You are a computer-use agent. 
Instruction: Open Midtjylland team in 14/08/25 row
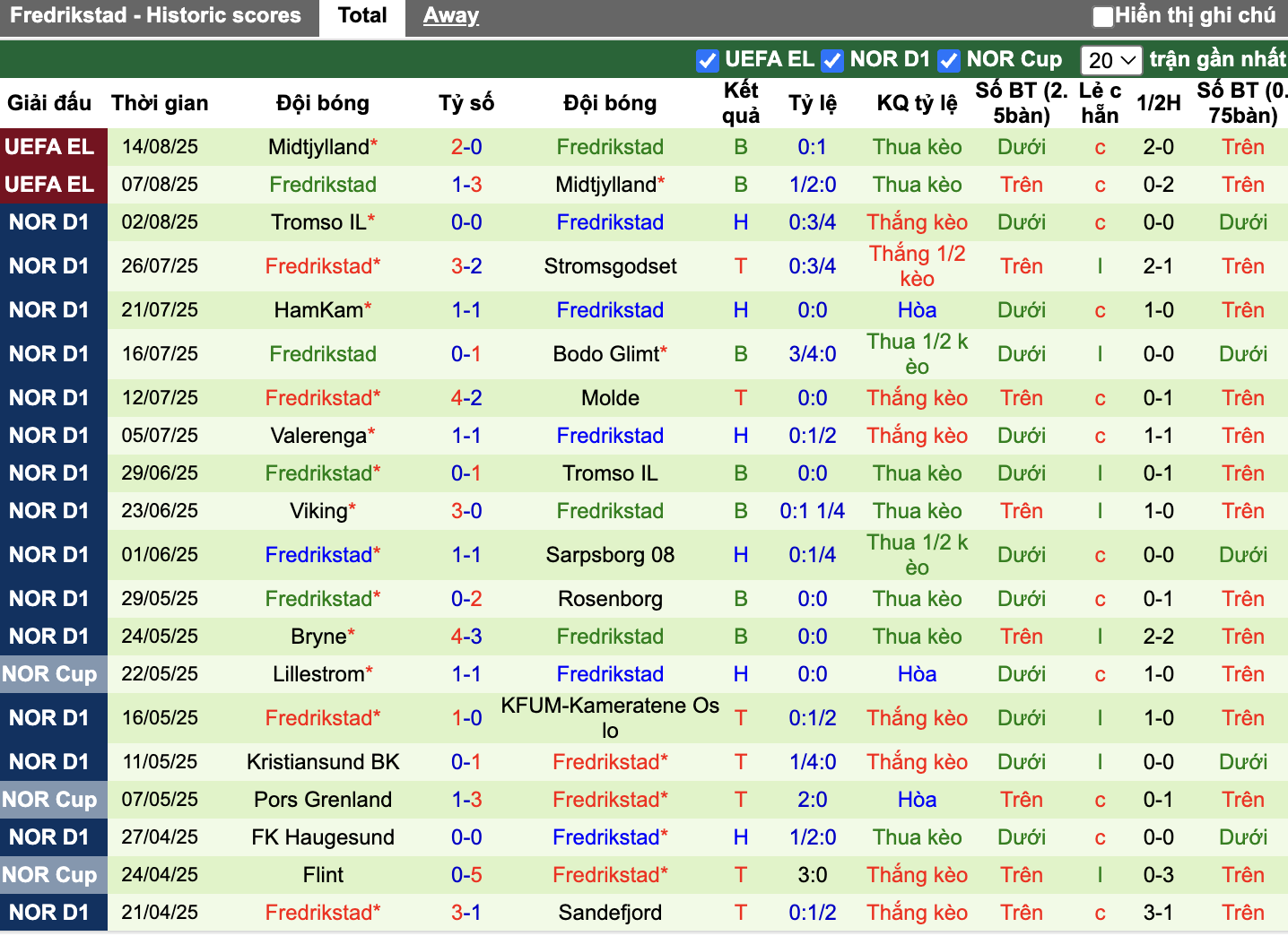point(318,147)
